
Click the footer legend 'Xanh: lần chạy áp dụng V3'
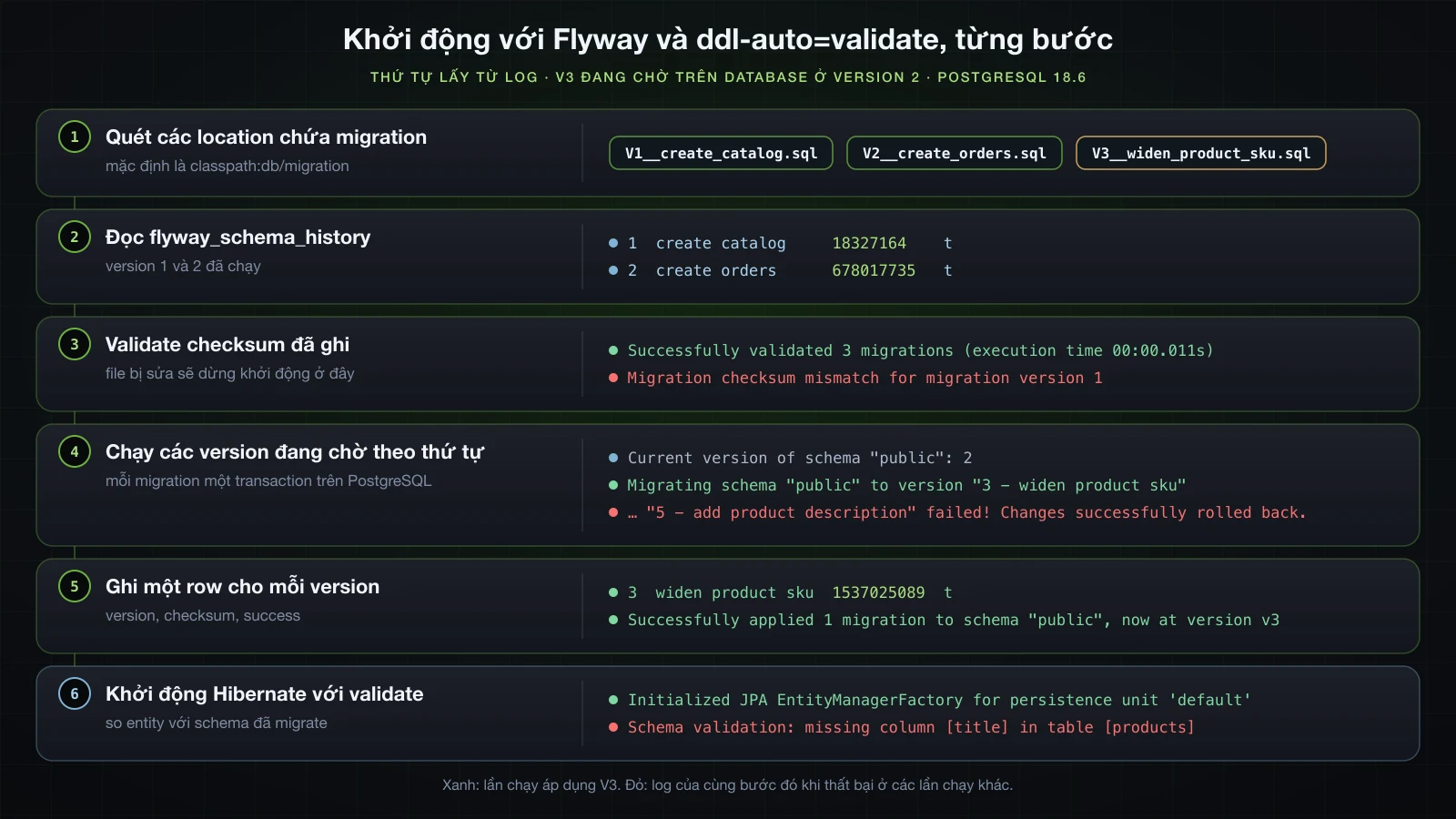727,784
